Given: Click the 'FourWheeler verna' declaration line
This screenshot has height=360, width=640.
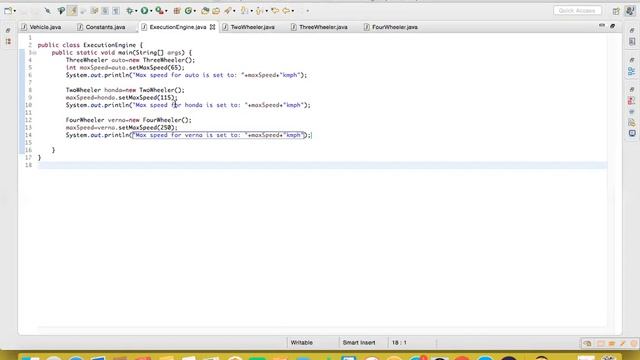Looking at the screenshot, I should click(x=129, y=120).
